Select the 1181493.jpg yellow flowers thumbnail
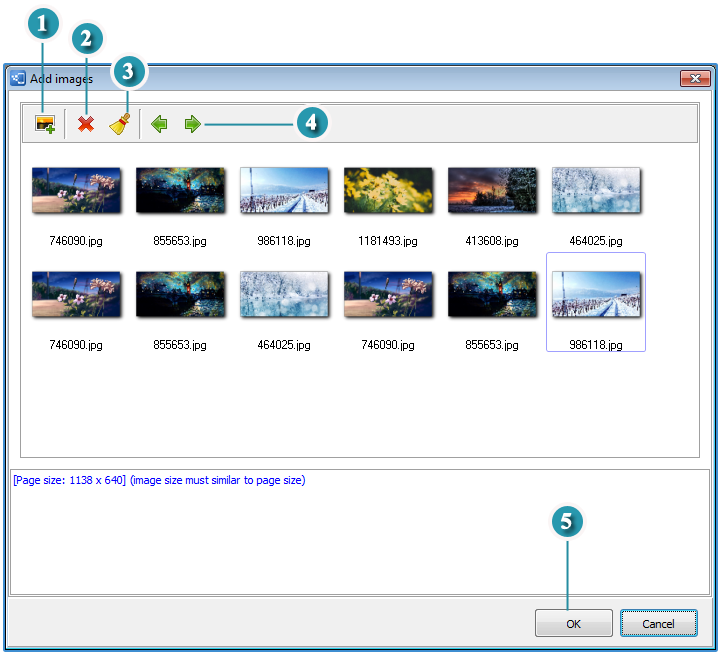The height and width of the screenshot is (653, 722). 388,190
